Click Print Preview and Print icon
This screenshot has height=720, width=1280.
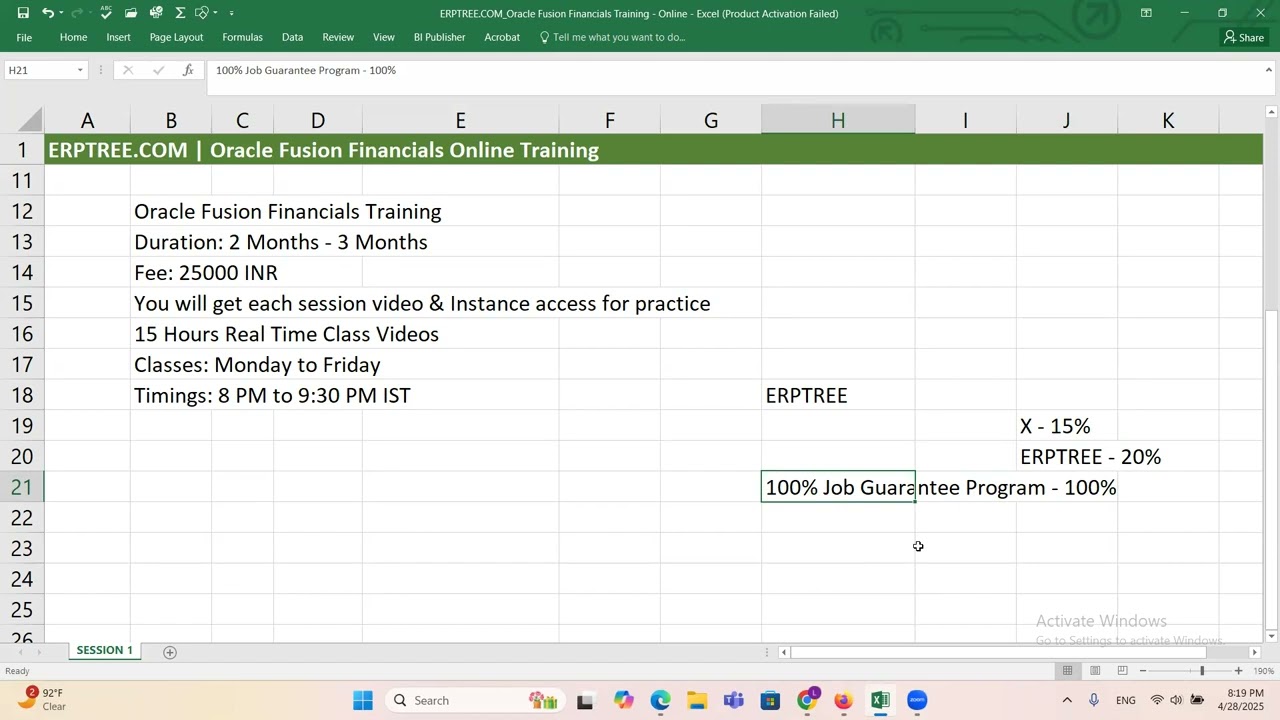coord(156,13)
